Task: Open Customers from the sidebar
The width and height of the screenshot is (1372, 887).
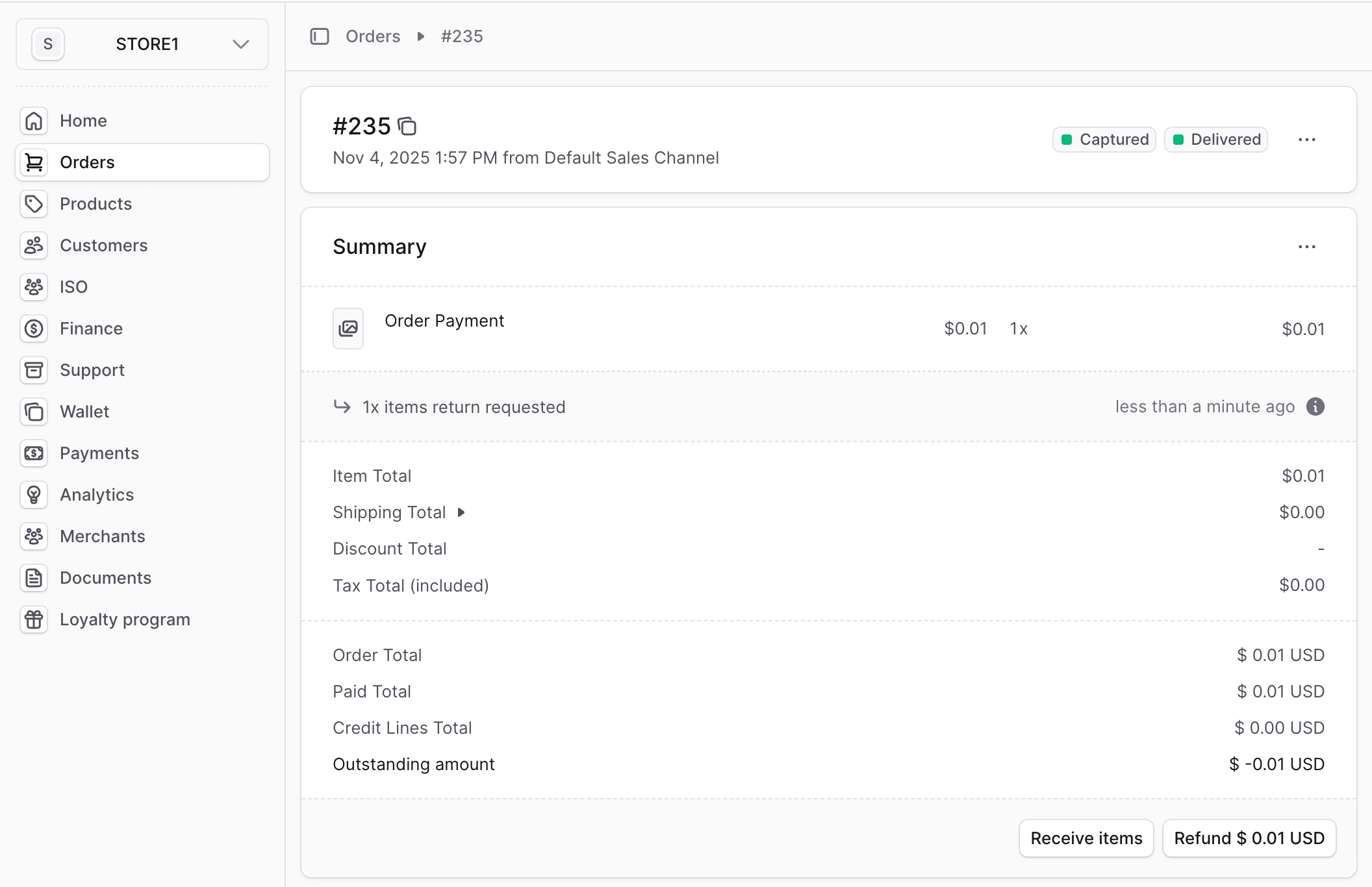Action: (x=103, y=245)
